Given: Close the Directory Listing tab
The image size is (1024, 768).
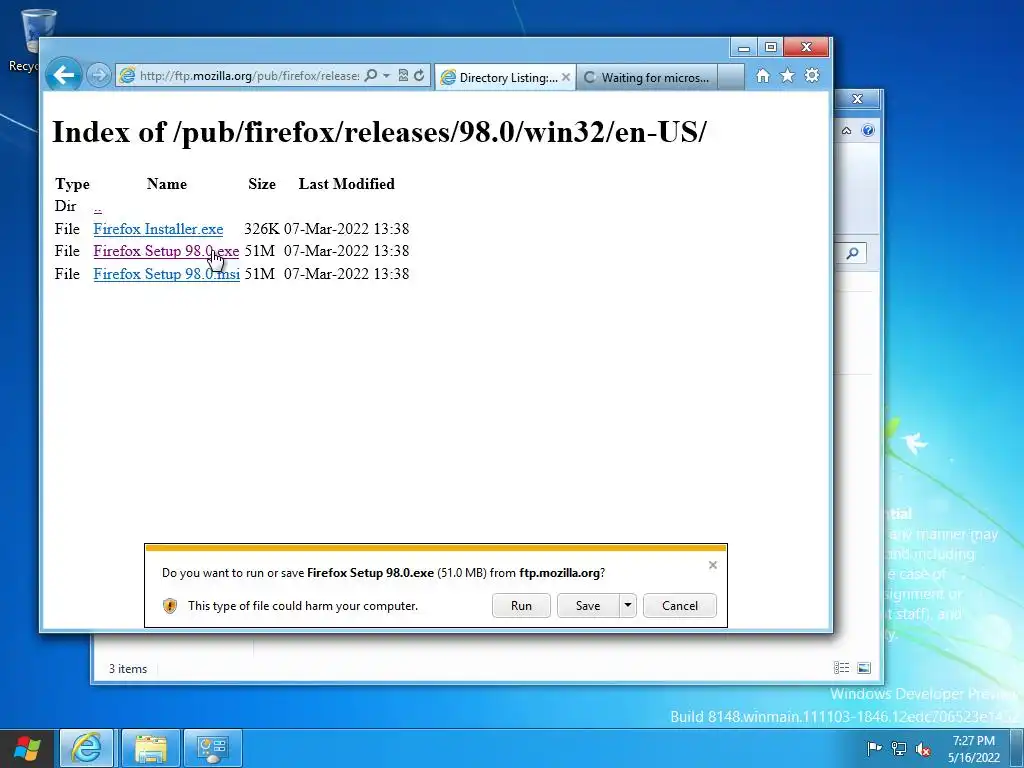Looking at the screenshot, I should (x=566, y=77).
